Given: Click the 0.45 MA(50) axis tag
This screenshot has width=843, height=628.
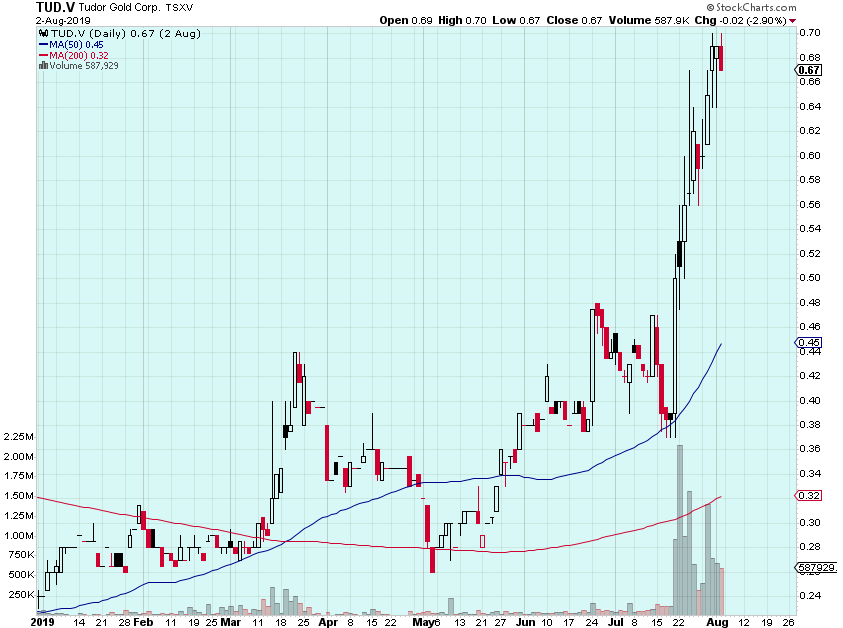Looking at the screenshot, I should click(808, 344).
